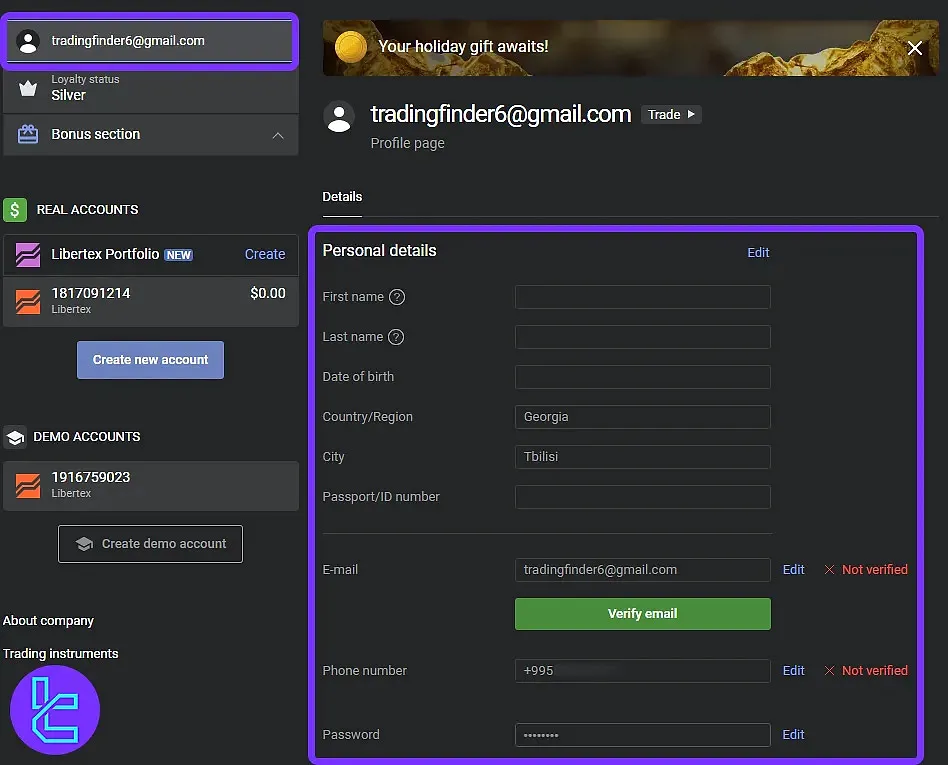Click the user avatar icon in the sidebar
Screen dimensions: 948x765
click(28, 40)
